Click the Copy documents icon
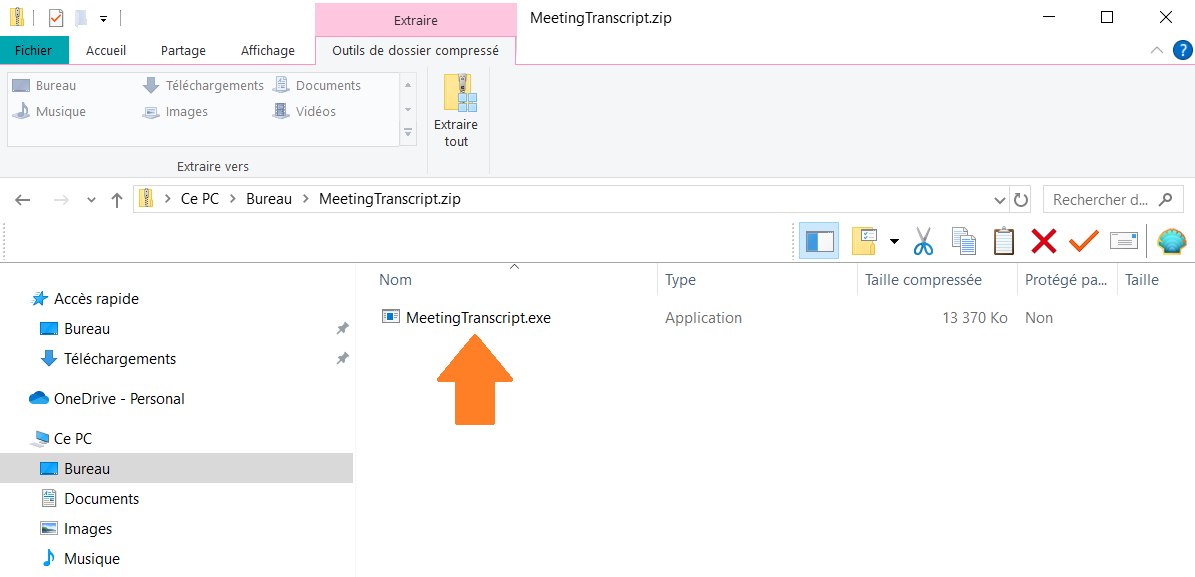The width and height of the screenshot is (1195, 577). (x=964, y=242)
